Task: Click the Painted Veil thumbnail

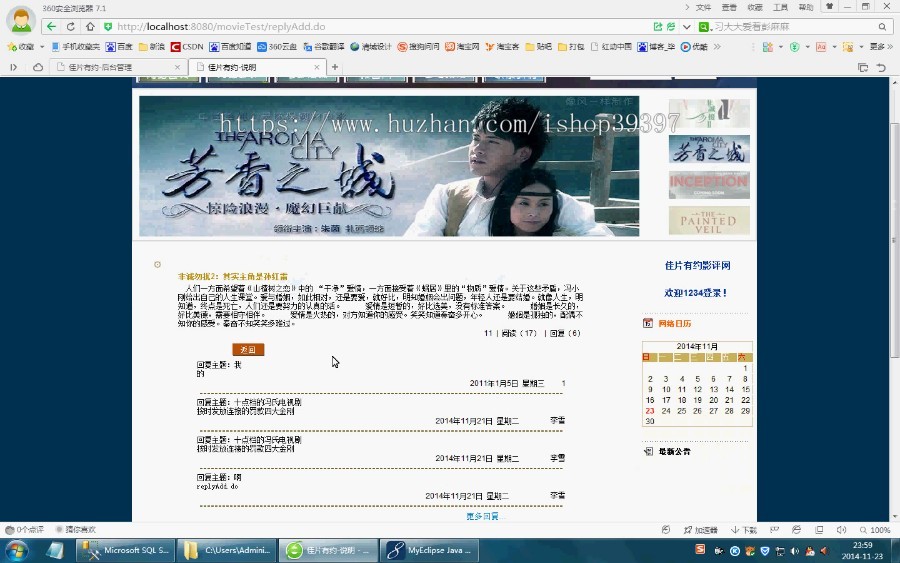Action: [x=709, y=220]
